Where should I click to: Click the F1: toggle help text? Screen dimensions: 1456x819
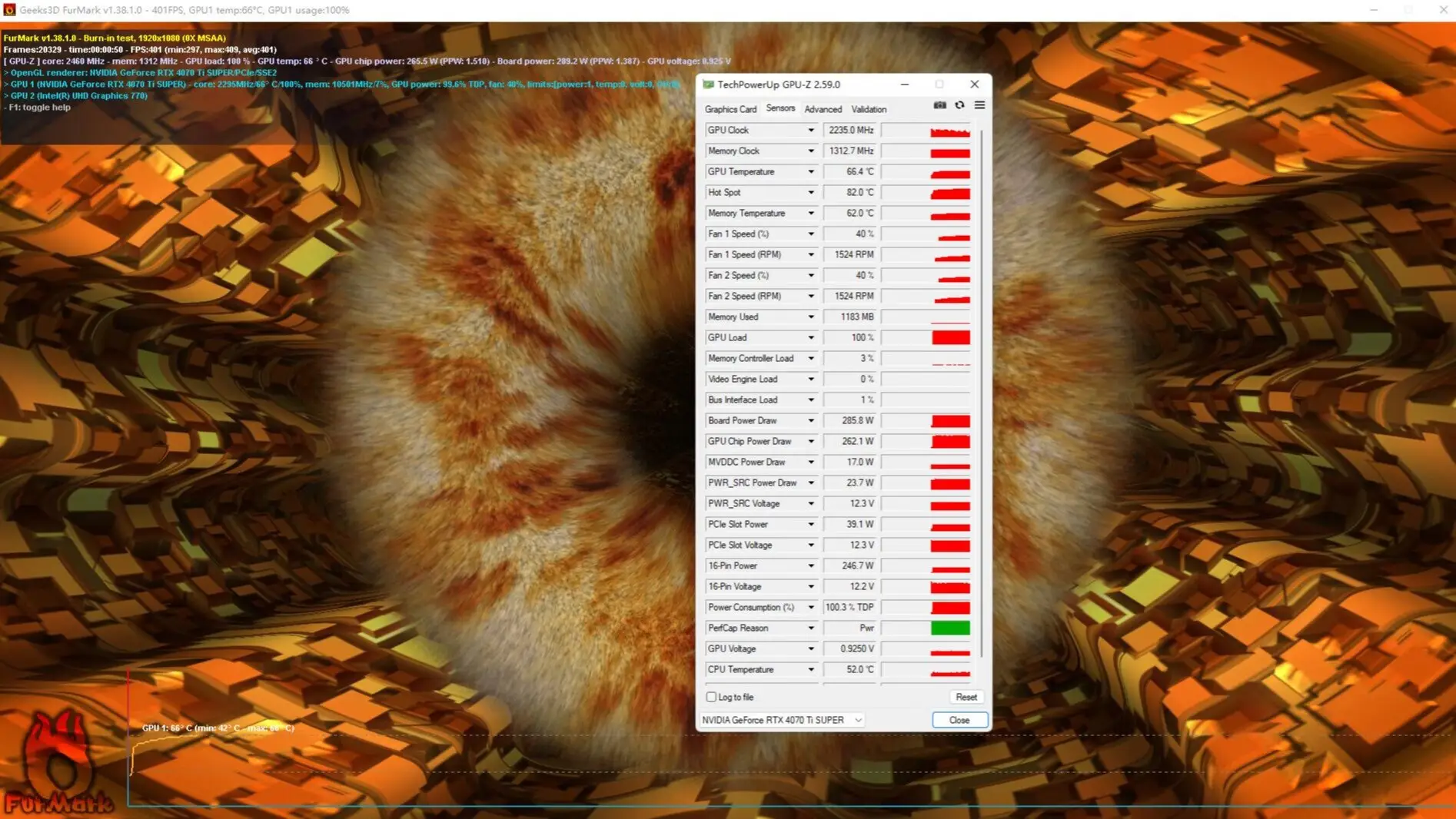37,108
